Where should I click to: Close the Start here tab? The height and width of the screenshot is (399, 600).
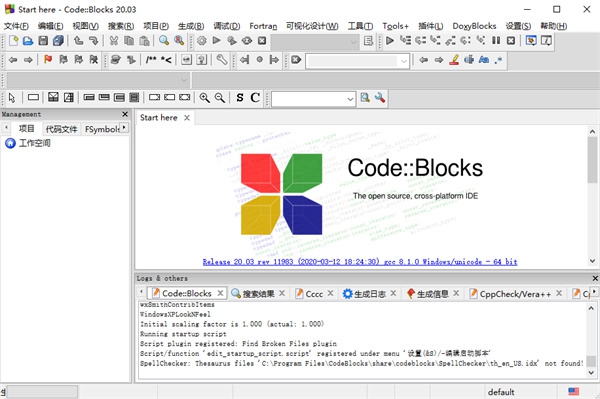pyautogui.click(x=187, y=118)
